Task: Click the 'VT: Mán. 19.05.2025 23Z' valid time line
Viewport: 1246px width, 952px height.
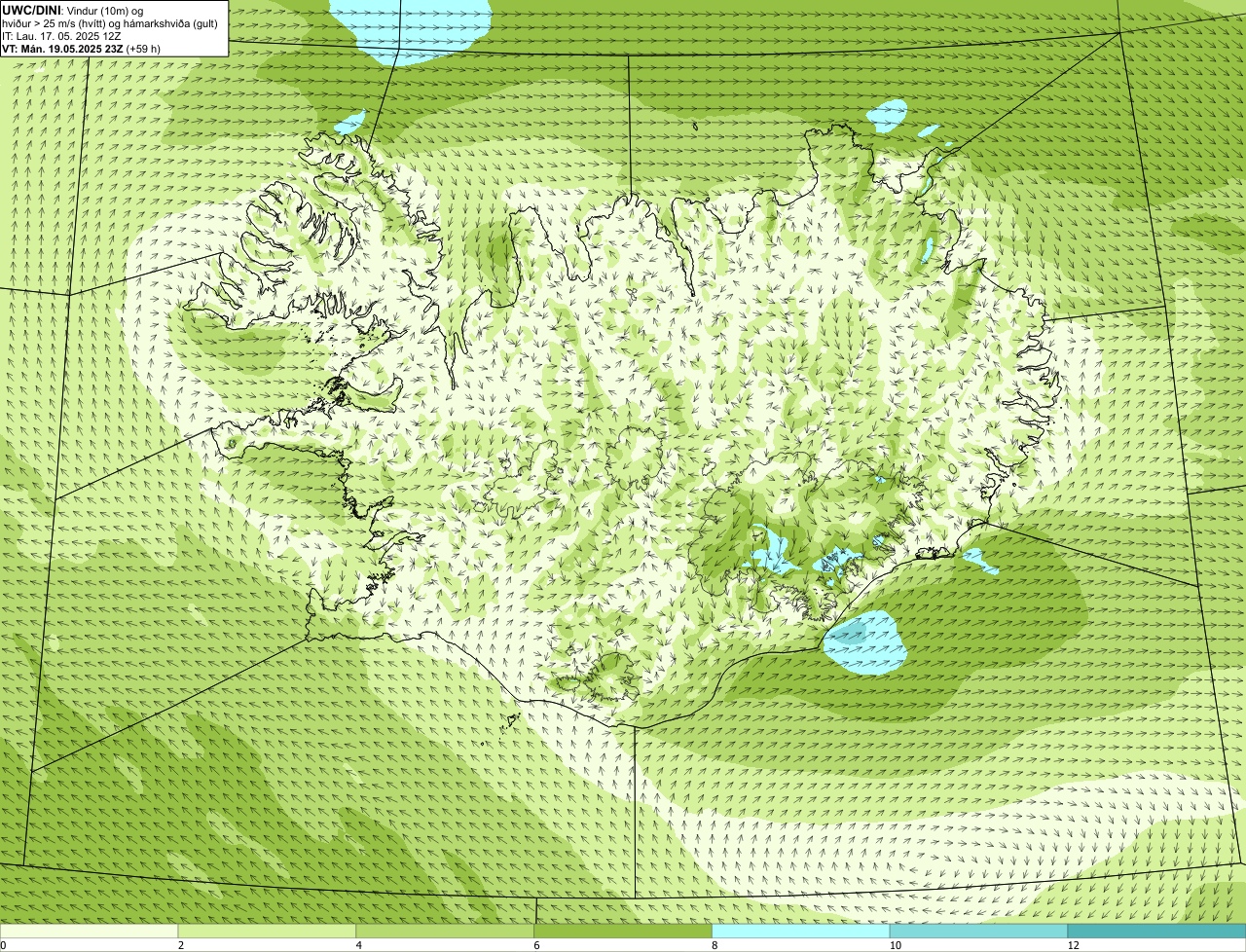Action: (62, 48)
